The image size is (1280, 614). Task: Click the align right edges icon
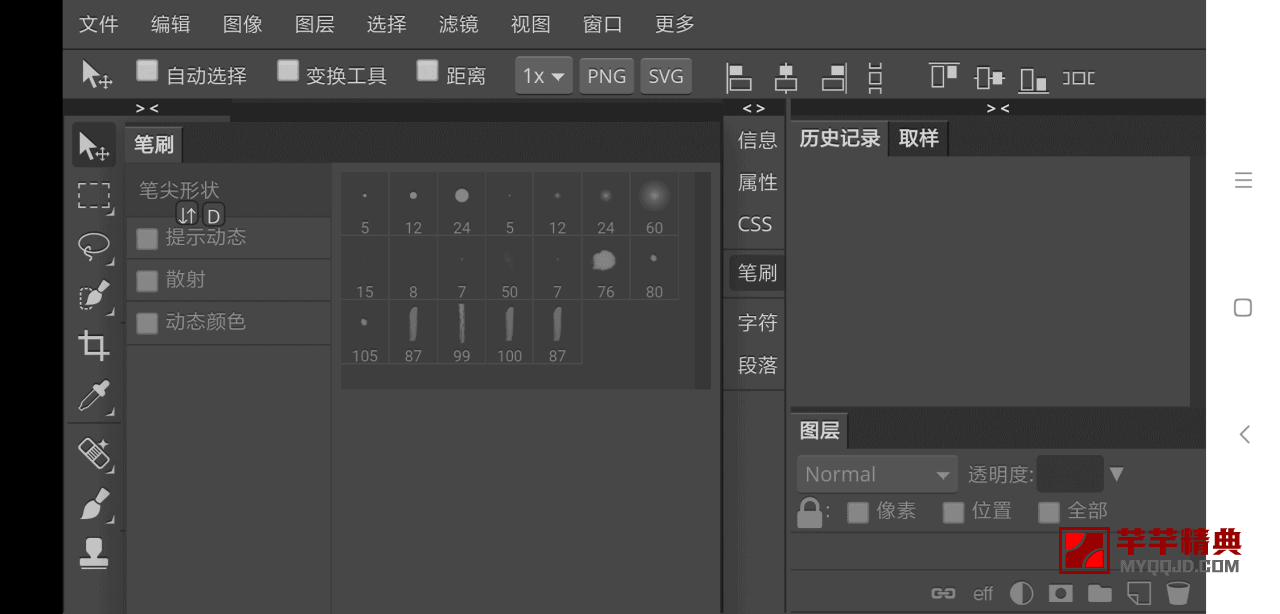pyautogui.click(x=834, y=77)
